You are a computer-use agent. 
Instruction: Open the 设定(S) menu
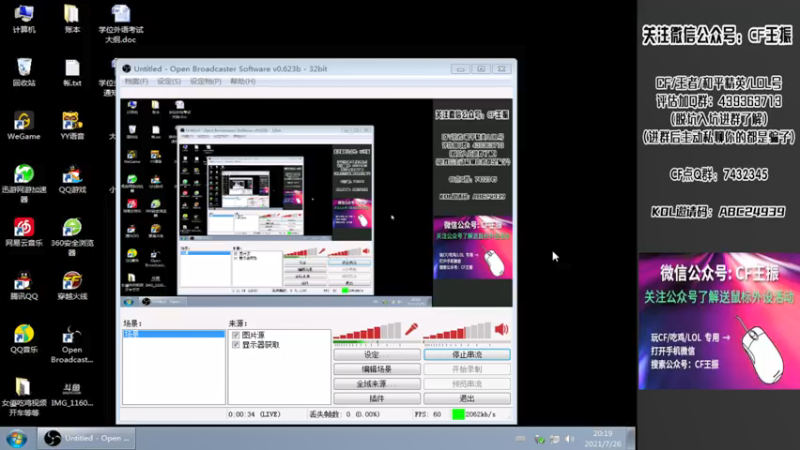point(169,81)
